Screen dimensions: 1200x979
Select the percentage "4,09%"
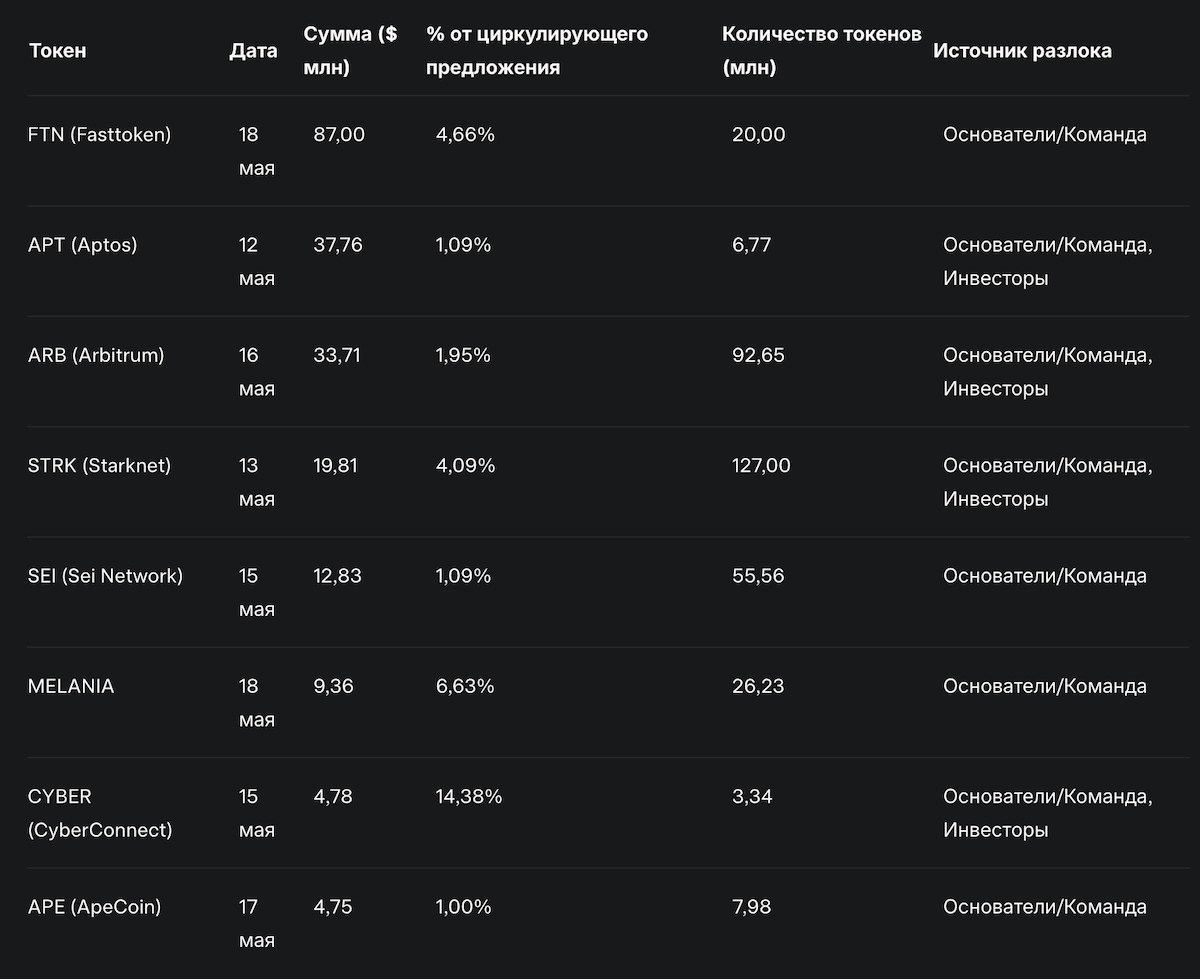[x=465, y=465]
